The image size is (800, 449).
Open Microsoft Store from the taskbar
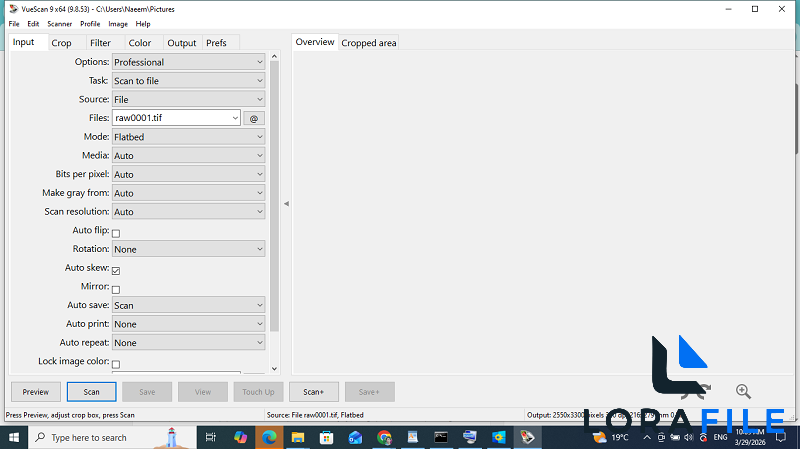pos(327,437)
